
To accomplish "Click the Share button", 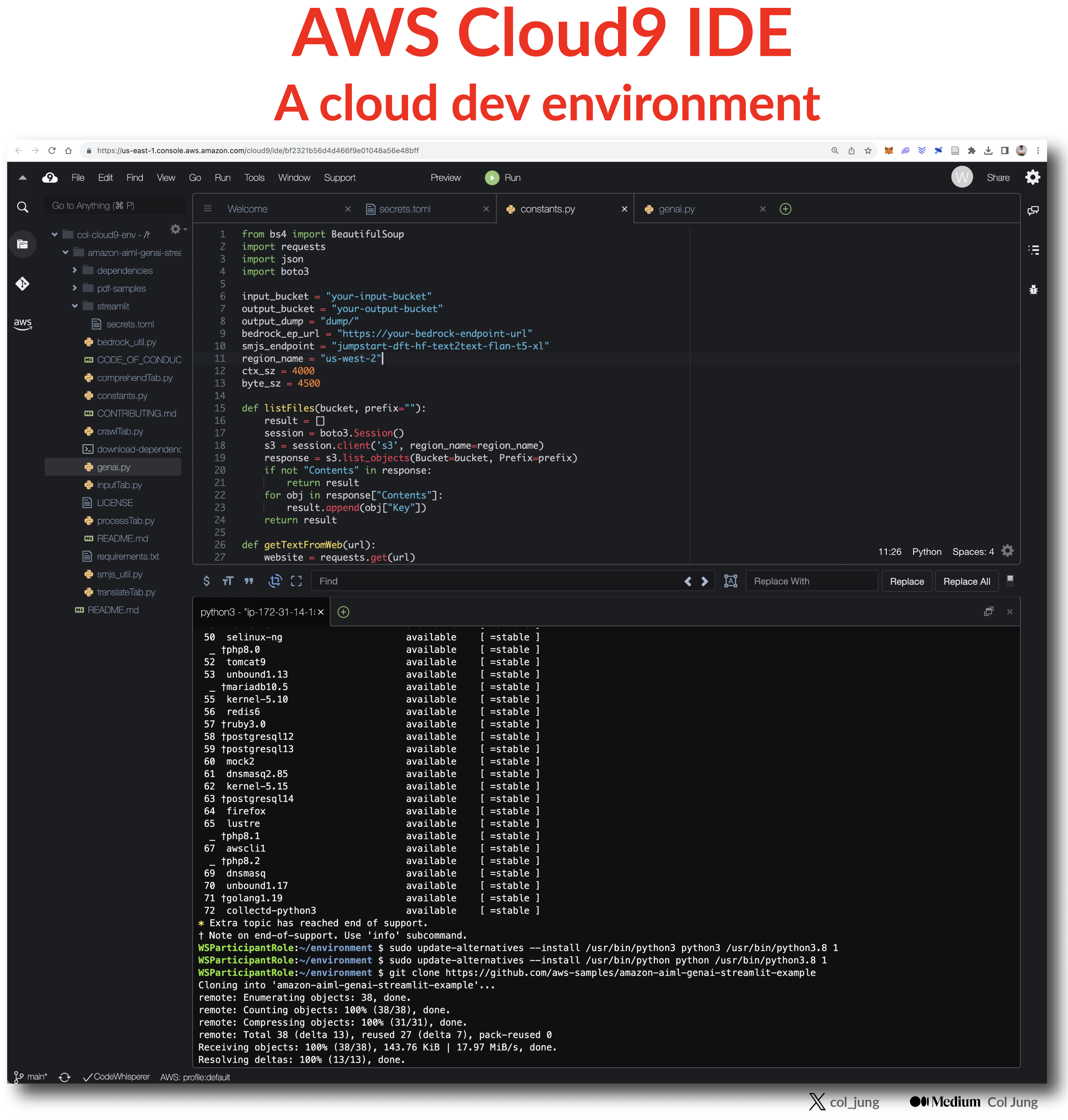I will pyautogui.click(x=998, y=178).
